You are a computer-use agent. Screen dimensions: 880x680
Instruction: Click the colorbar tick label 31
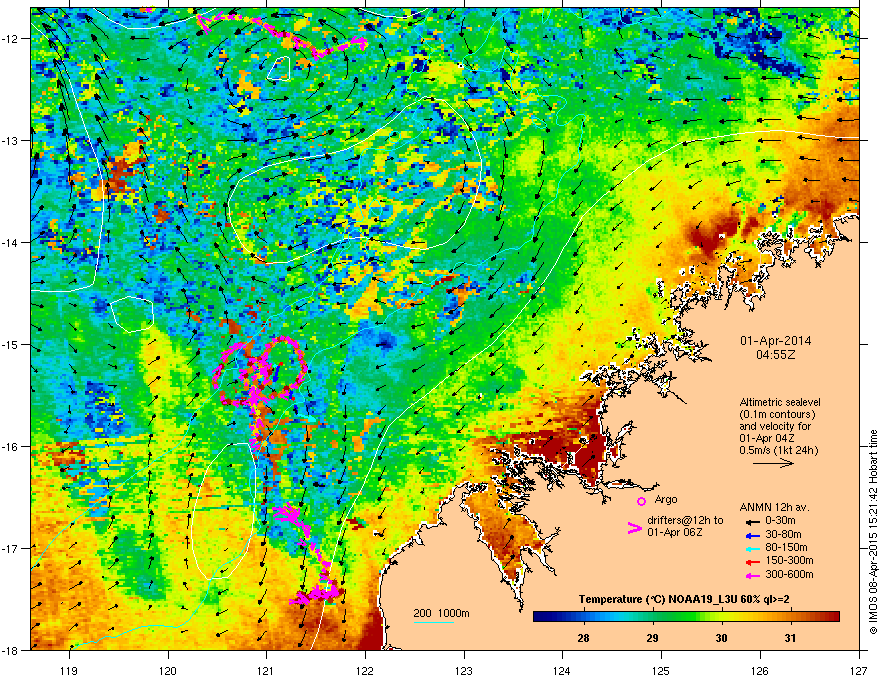(x=790, y=638)
